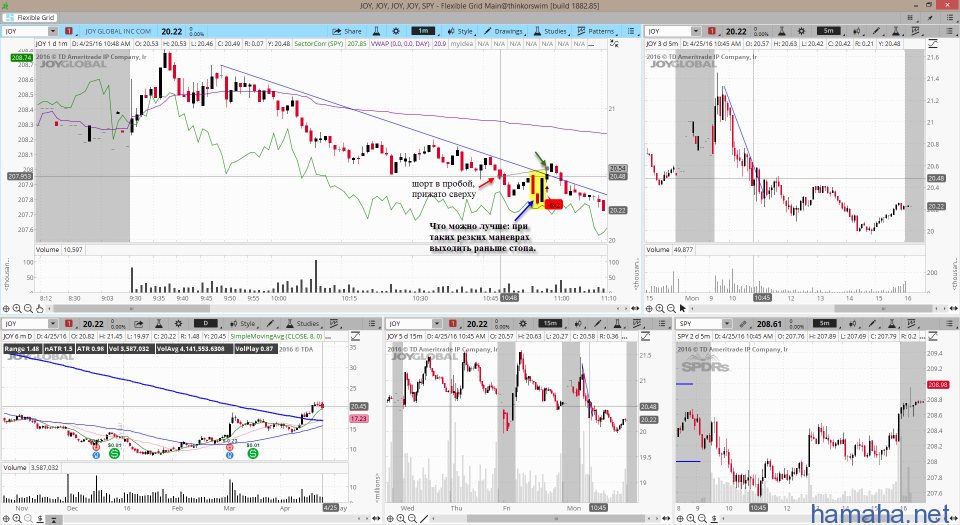This screenshot has width=960, height=525.
Task: Expand symbol dropdown in top-right JOY chart
Action: [696, 31]
